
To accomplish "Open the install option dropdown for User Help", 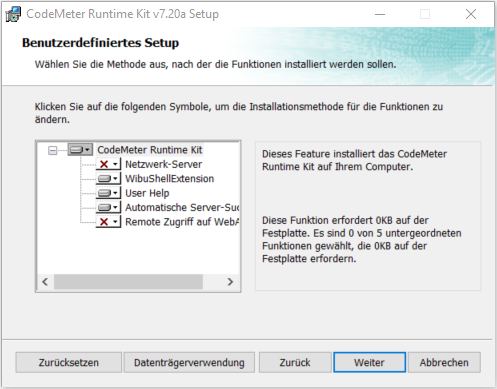I will pyautogui.click(x=115, y=193).
